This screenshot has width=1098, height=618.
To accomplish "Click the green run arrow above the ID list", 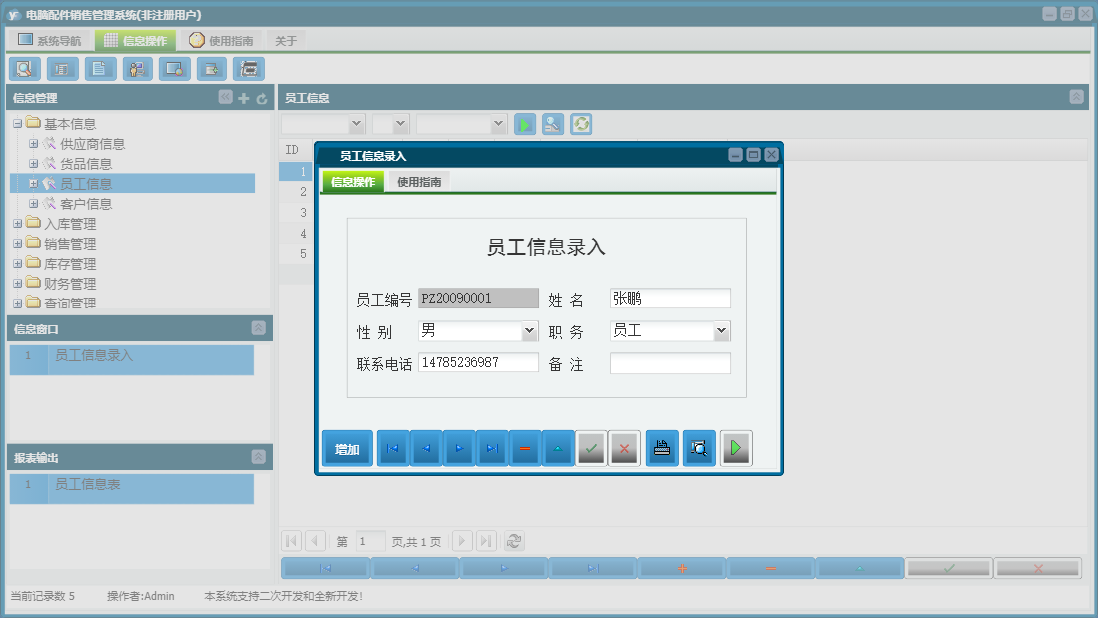I will (x=524, y=124).
